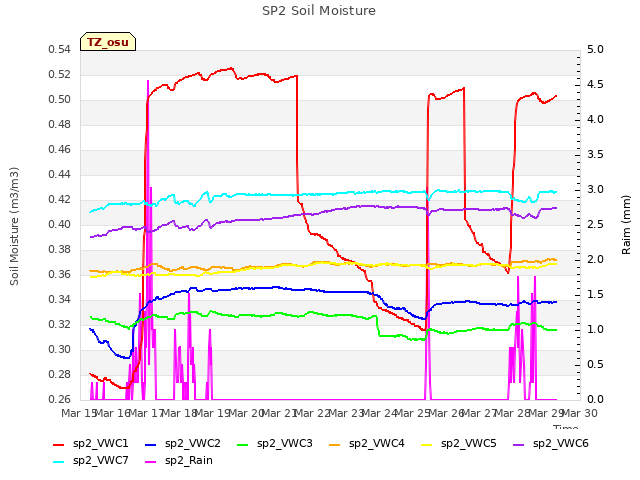Click the Soil Moisture (m3/m3) axis label
Screen dimensions: 640x480
coord(14,226)
